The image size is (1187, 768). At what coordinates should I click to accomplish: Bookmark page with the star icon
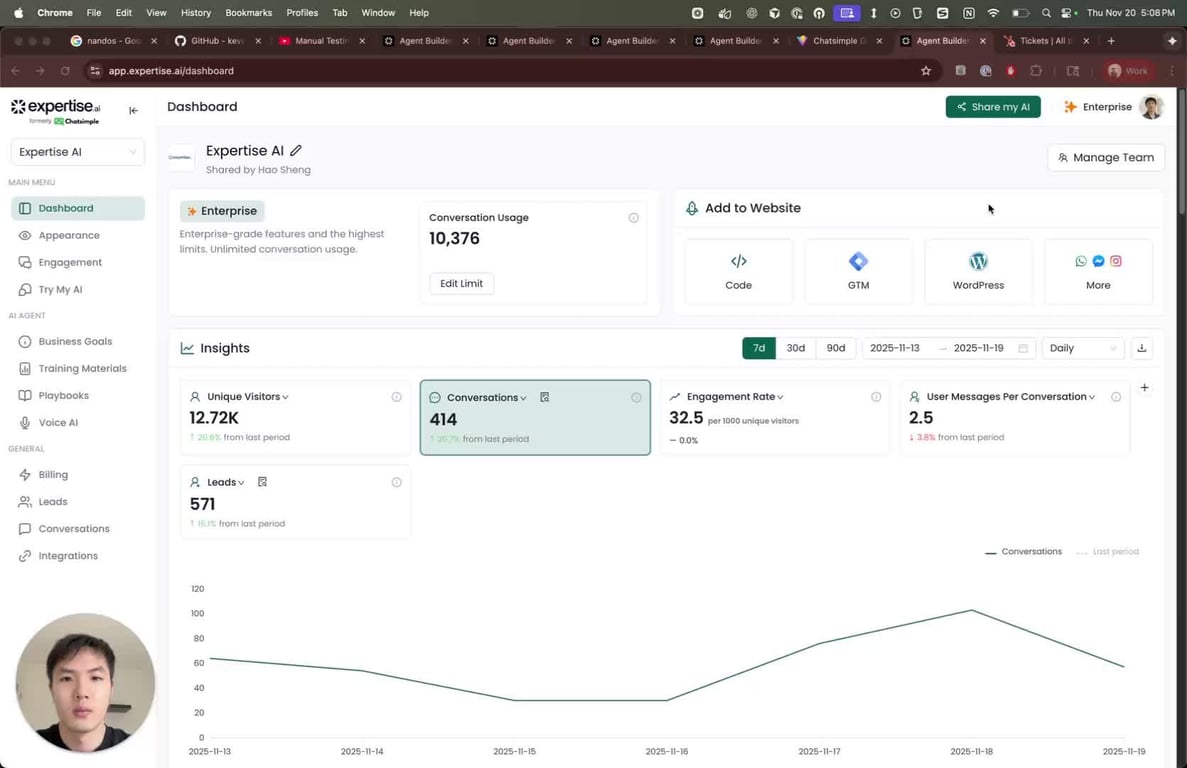[926, 70]
